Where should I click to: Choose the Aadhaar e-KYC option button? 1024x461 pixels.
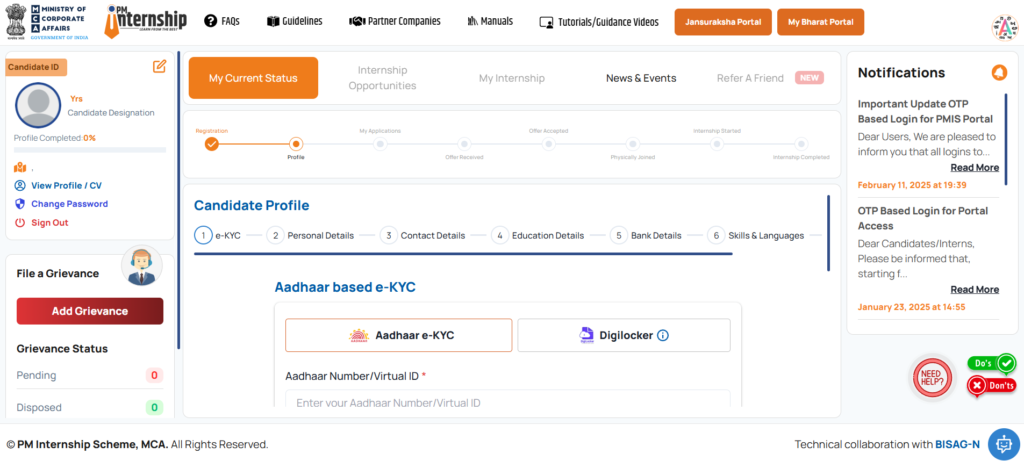(x=398, y=336)
